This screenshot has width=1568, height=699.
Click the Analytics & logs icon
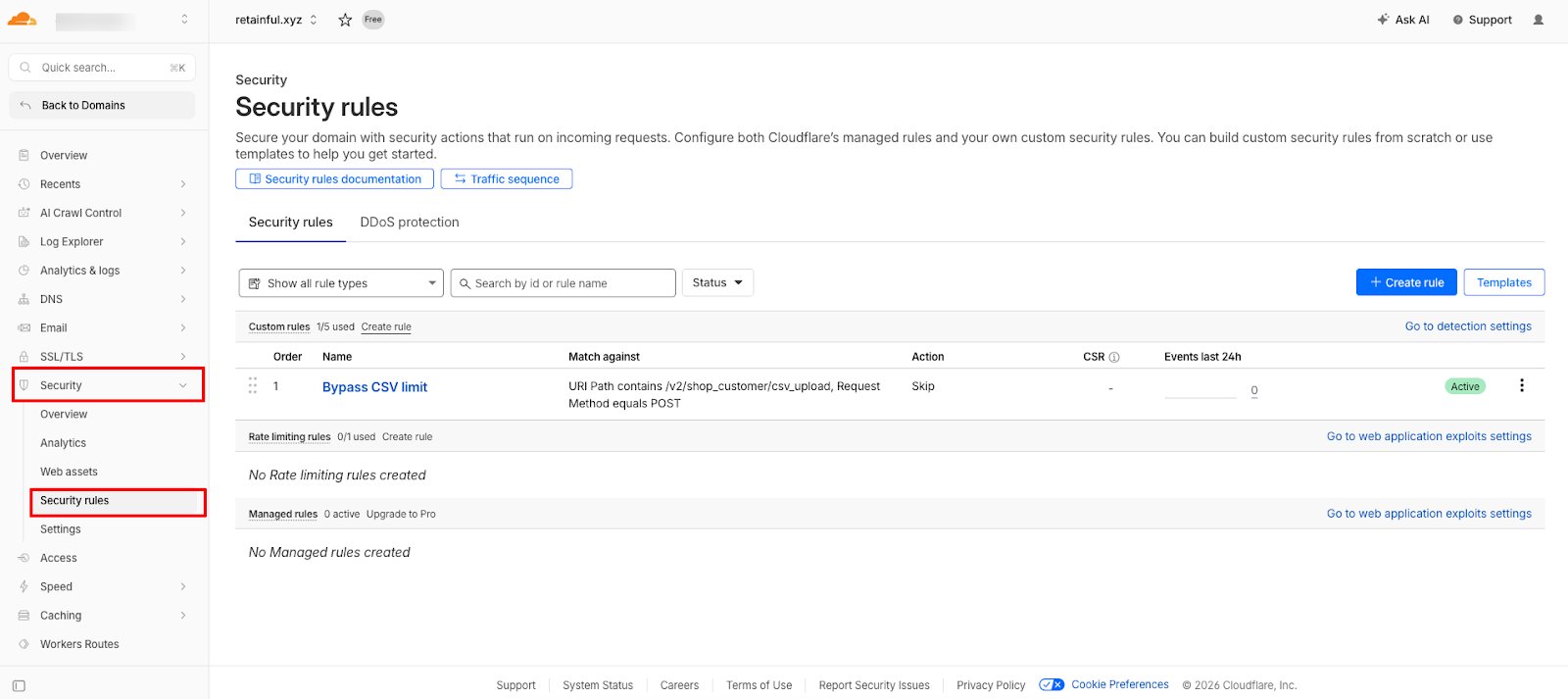[24, 271]
